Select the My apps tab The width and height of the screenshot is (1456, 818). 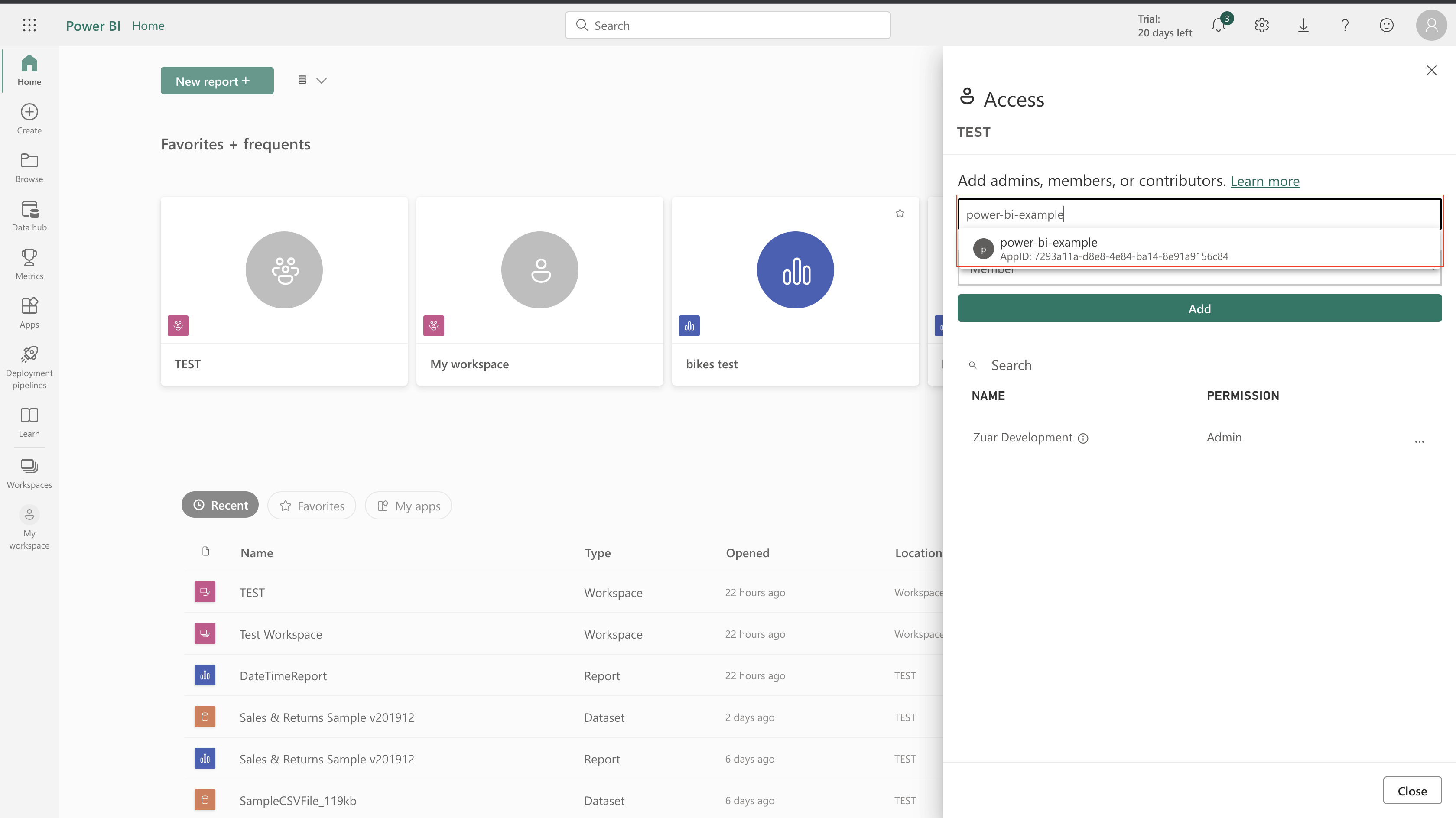click(408, 505)
